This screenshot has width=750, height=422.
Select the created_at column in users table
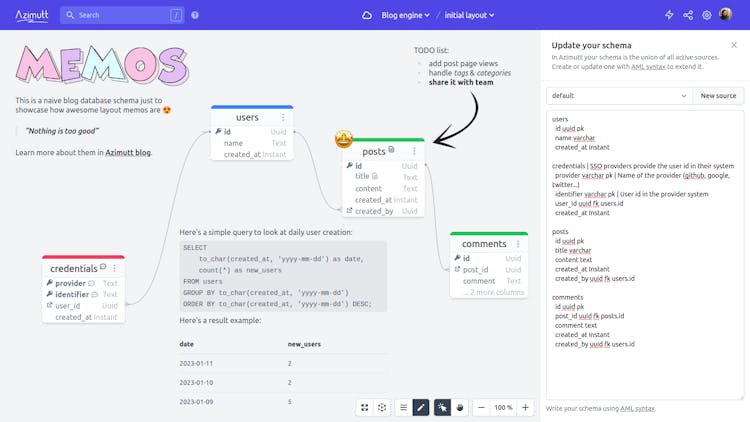(252, 155)
